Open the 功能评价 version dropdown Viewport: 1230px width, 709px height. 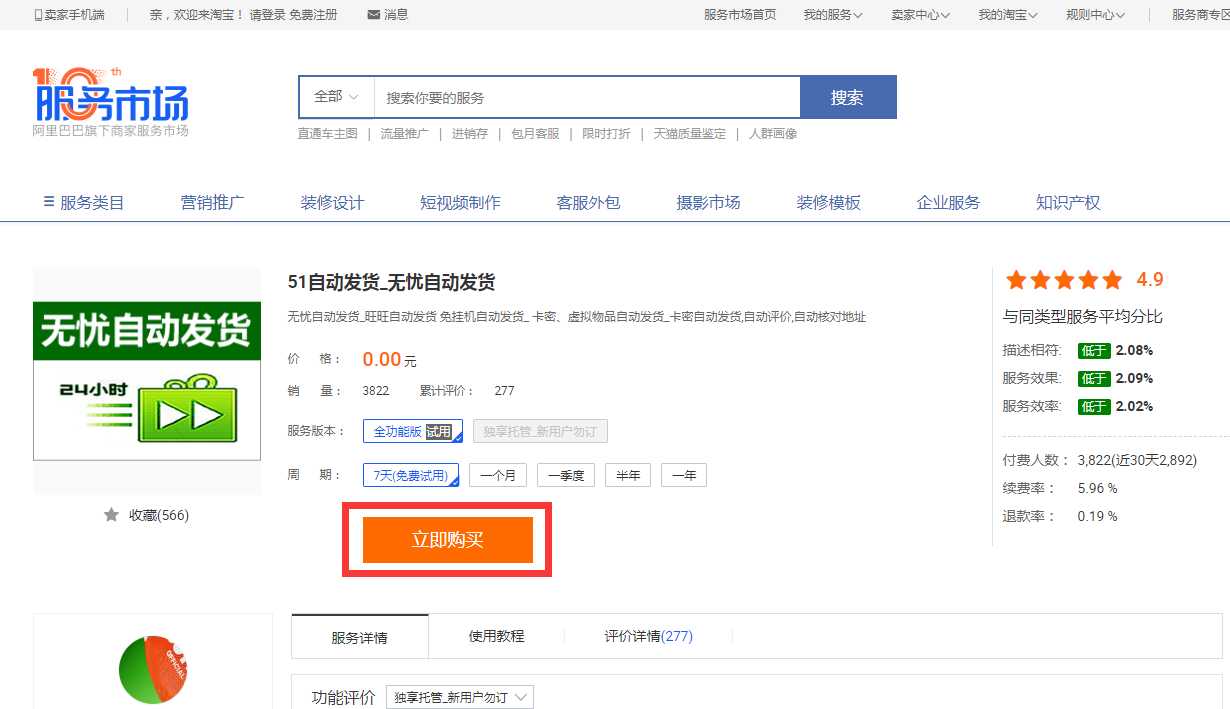coord(460,697)
